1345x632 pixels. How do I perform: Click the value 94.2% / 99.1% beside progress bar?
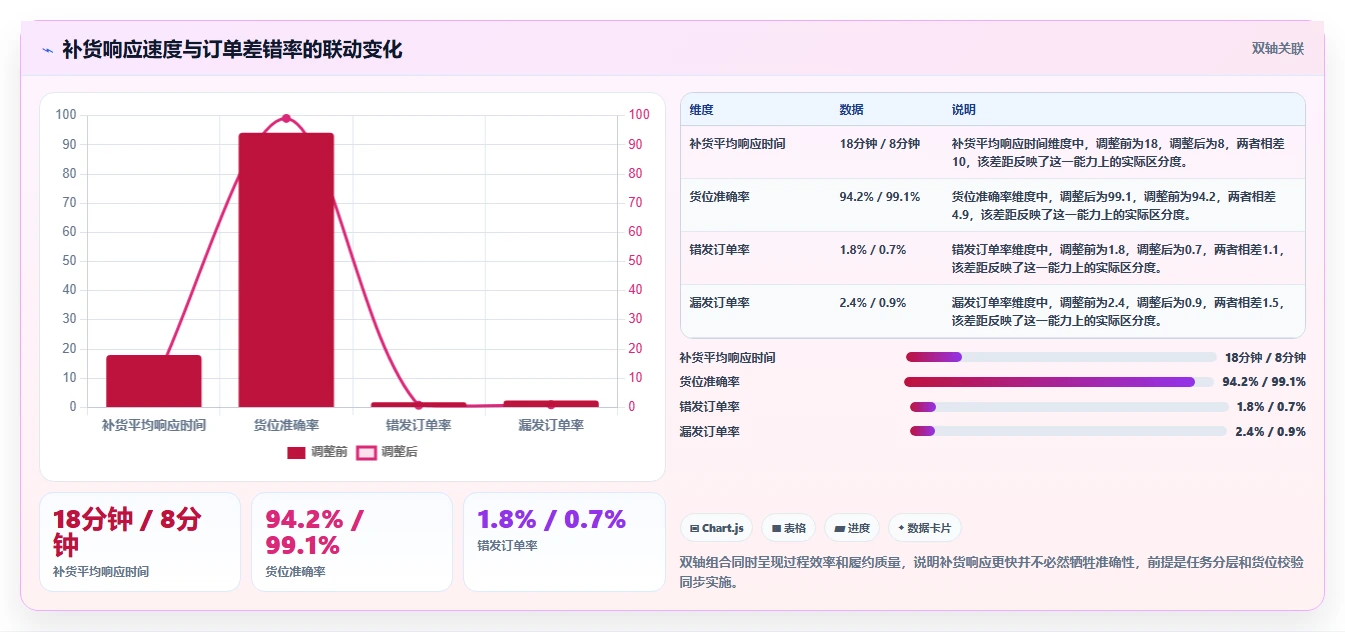(x=1264, y=382)
